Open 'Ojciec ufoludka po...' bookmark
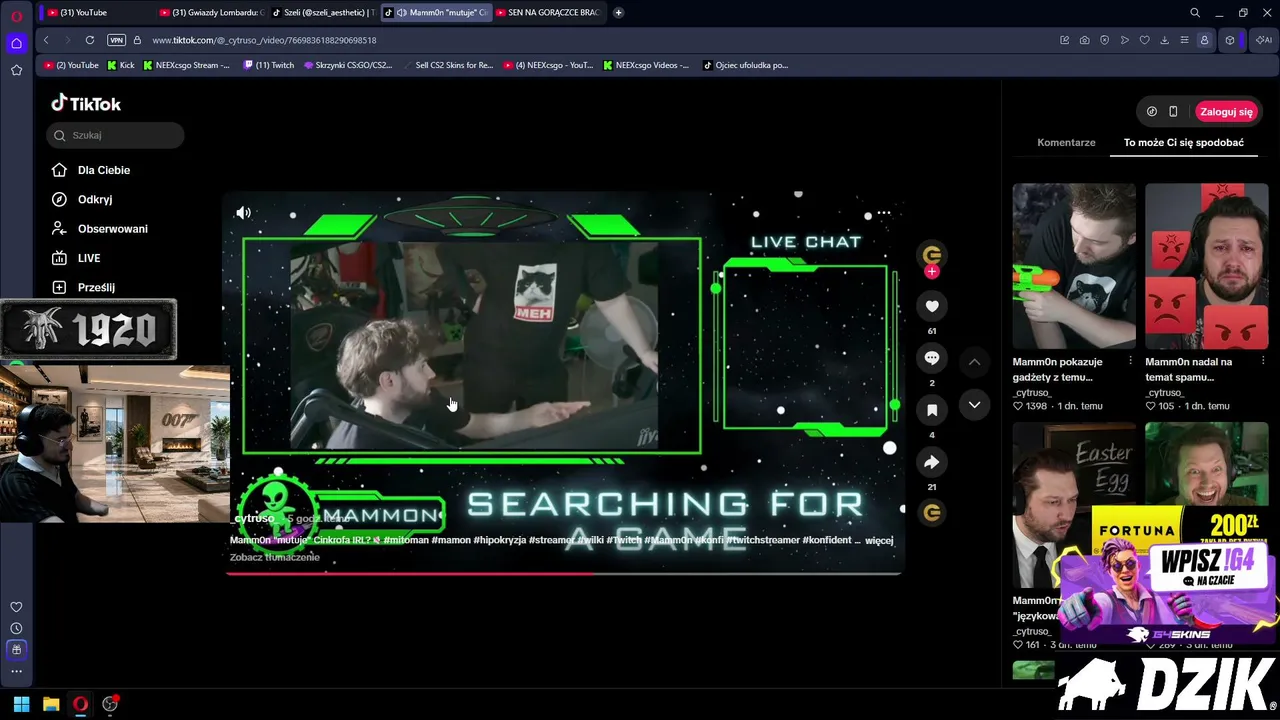Screen dimensions: 1280x720 coord(745,65)
